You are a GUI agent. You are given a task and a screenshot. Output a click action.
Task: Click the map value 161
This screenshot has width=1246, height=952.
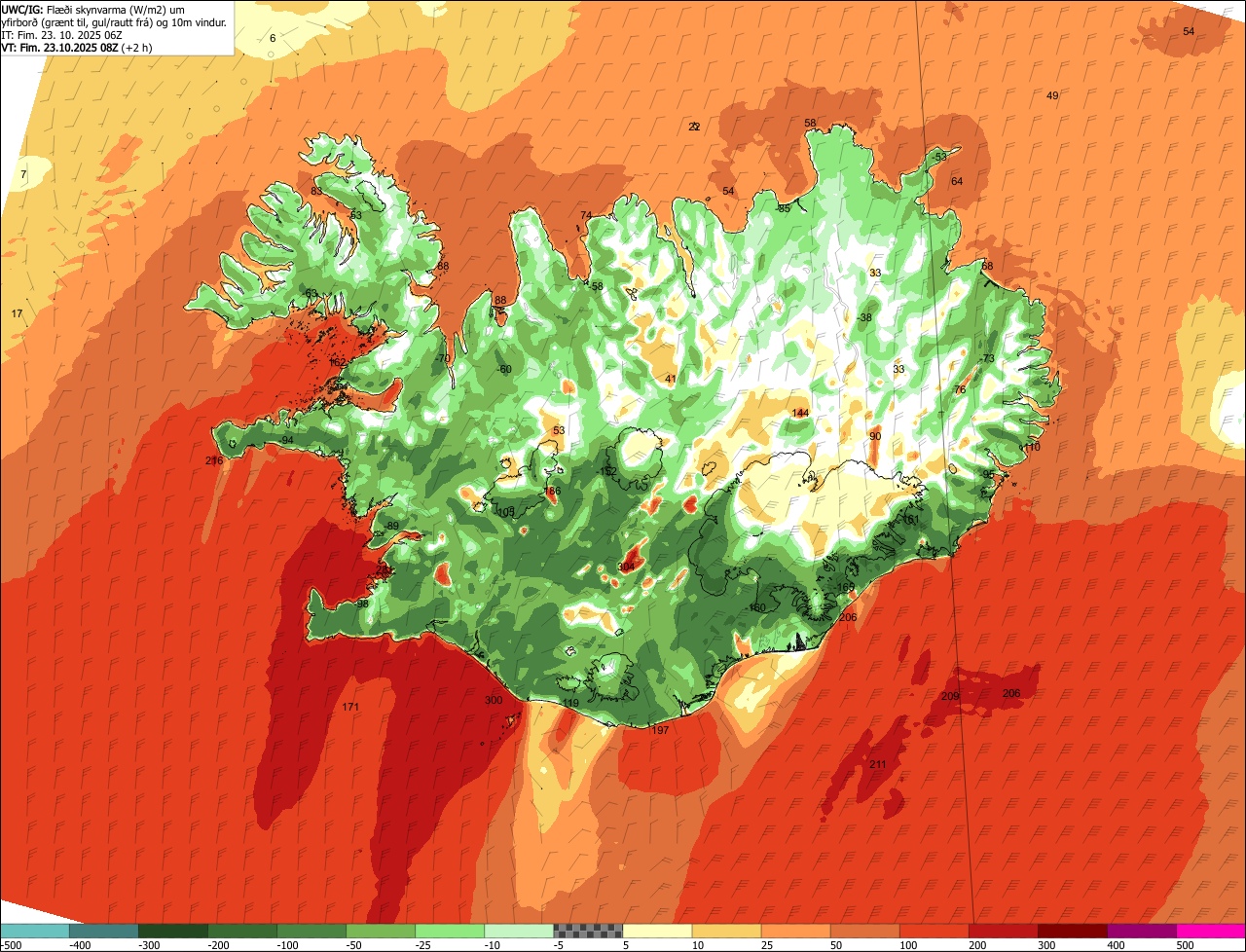point(911,519)
